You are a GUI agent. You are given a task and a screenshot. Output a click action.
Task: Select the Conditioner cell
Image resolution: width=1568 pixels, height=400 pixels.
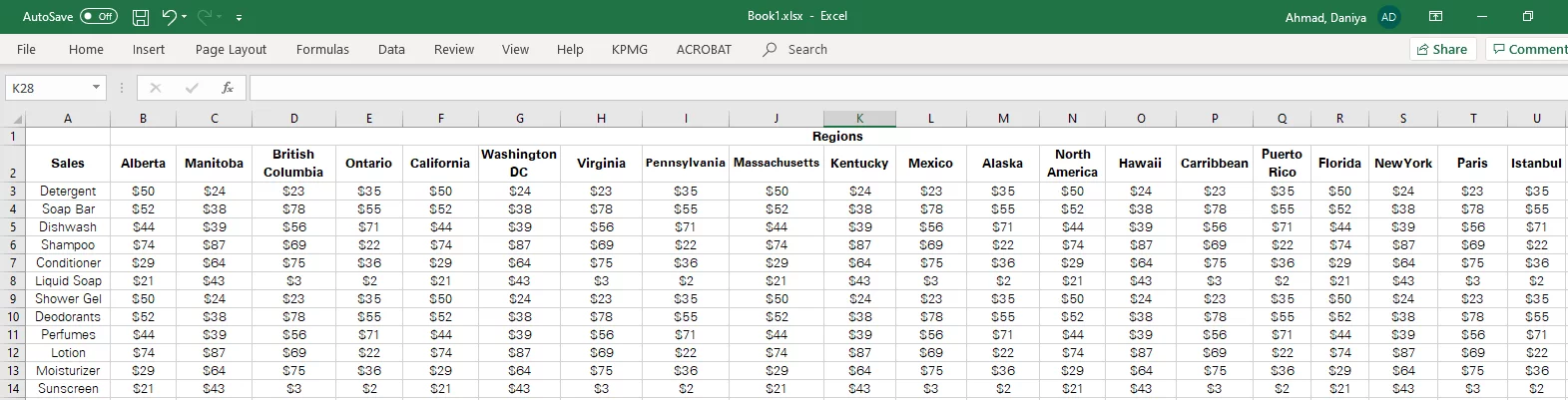[x=68, y=262]
